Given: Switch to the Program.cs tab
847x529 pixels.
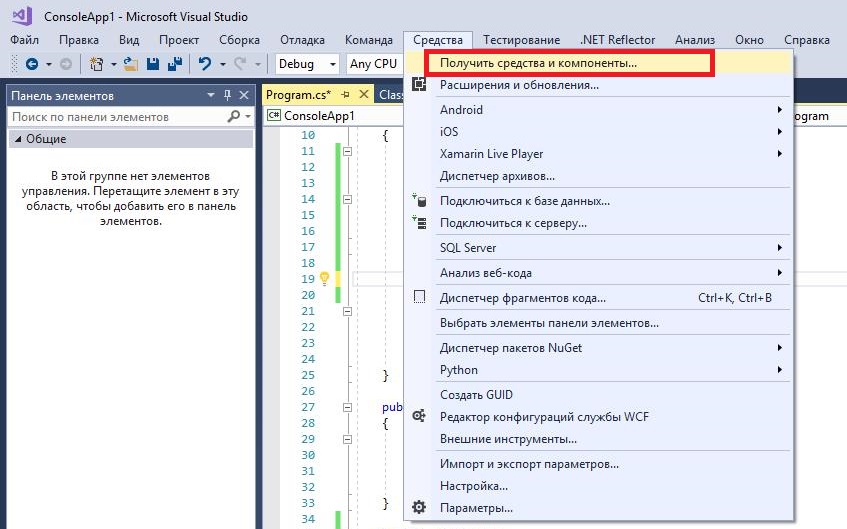Looking at the screenshot, I should click(298, 95).
